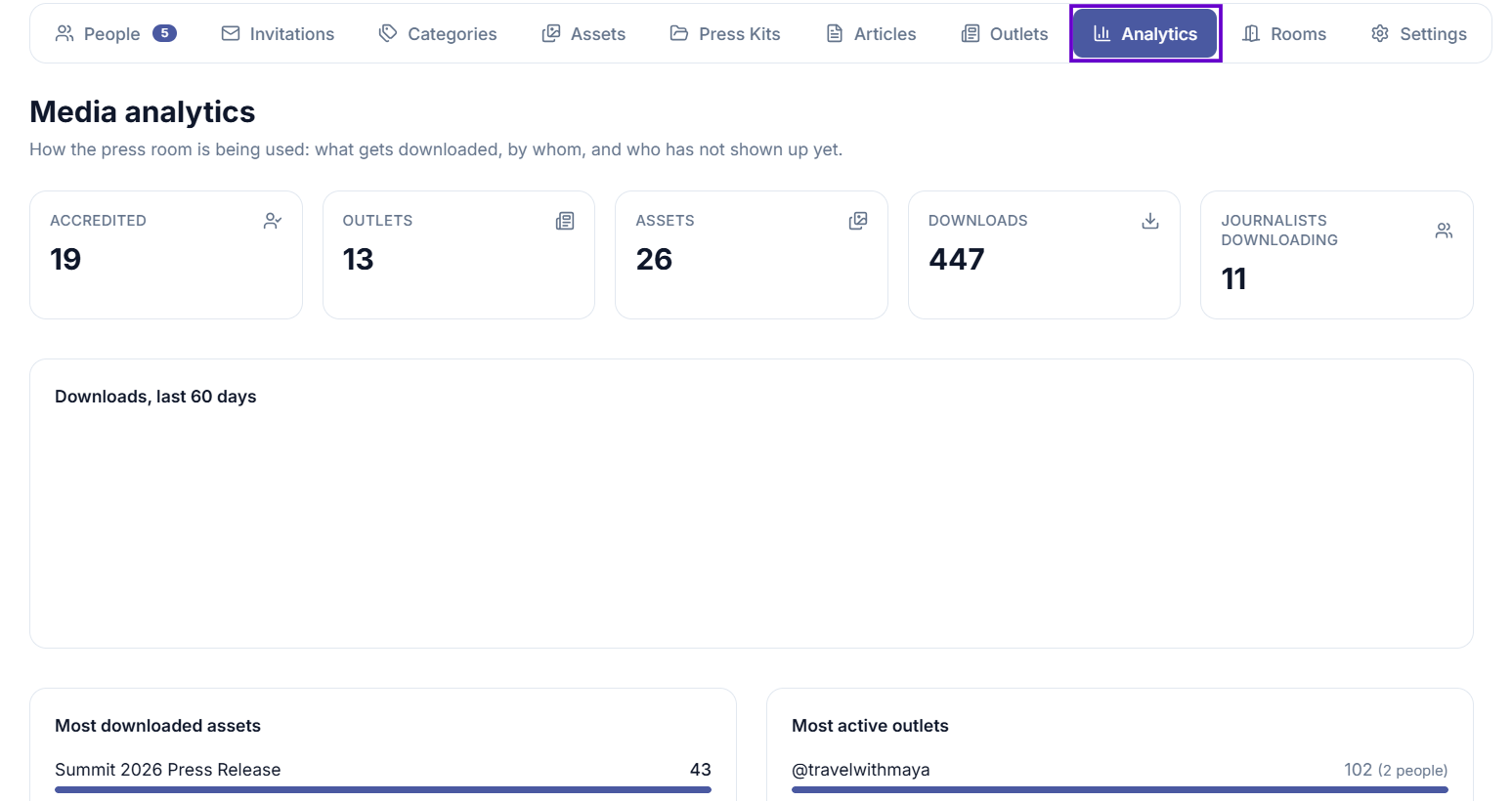Screen dimensions: 1512x801
Task: Click the Summit 2026 Press Release download bar
Action: tap(383, 789)
